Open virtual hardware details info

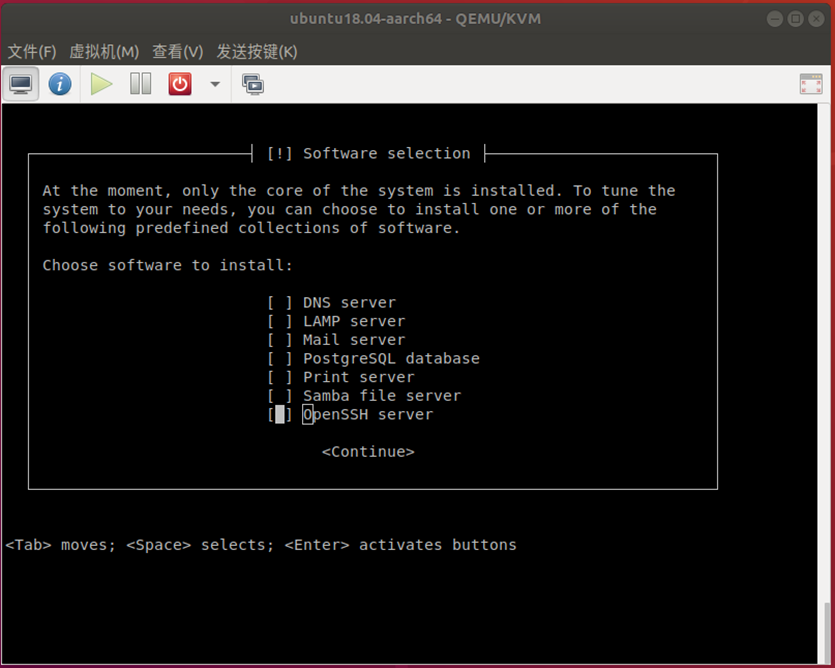pyautogui.click(x=60, y=84)
